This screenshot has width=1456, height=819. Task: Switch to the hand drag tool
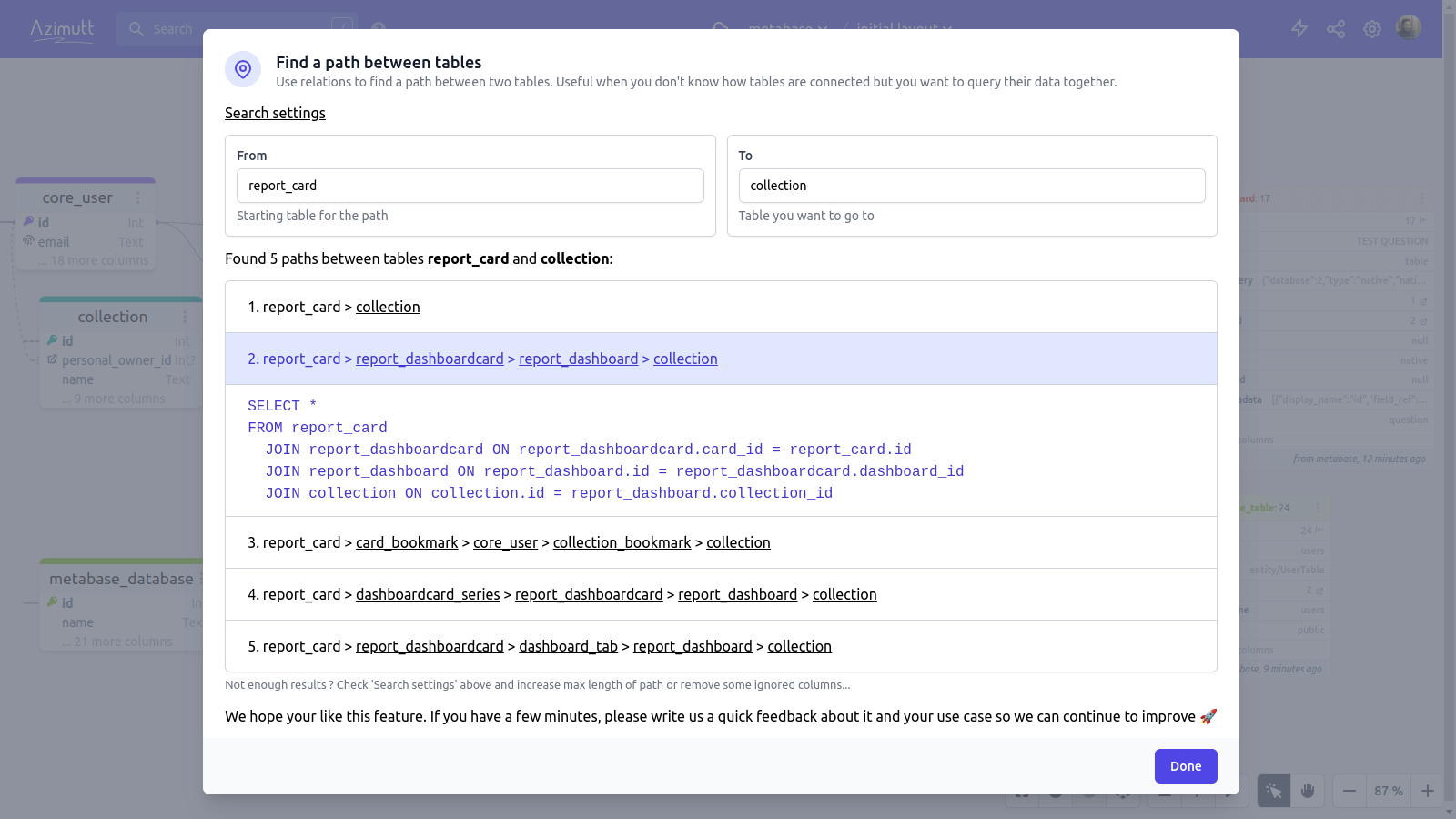1308,791
